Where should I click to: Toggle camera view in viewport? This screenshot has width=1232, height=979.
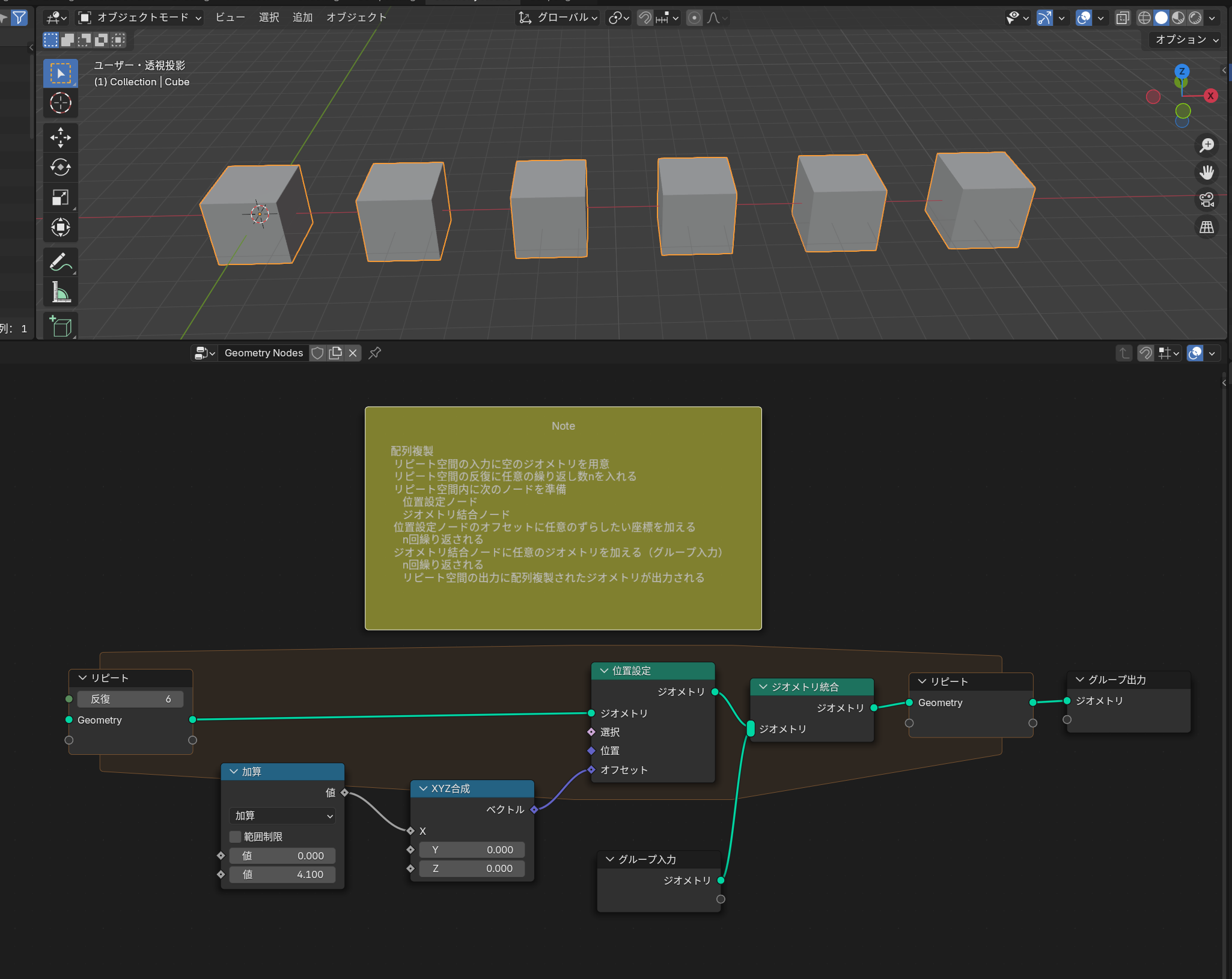pos(1206,200)
